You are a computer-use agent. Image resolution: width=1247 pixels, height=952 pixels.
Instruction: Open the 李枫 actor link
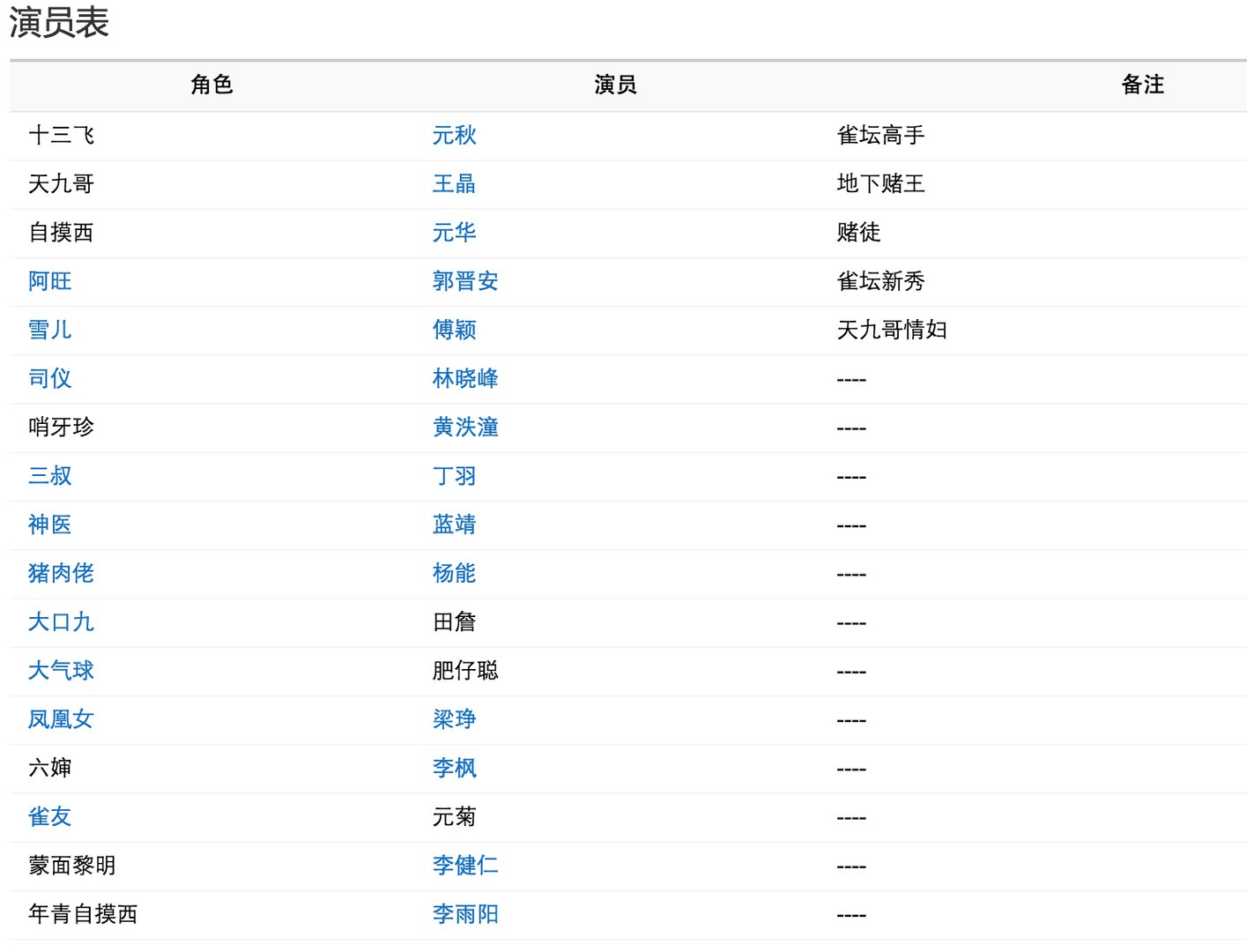[454, 768]
